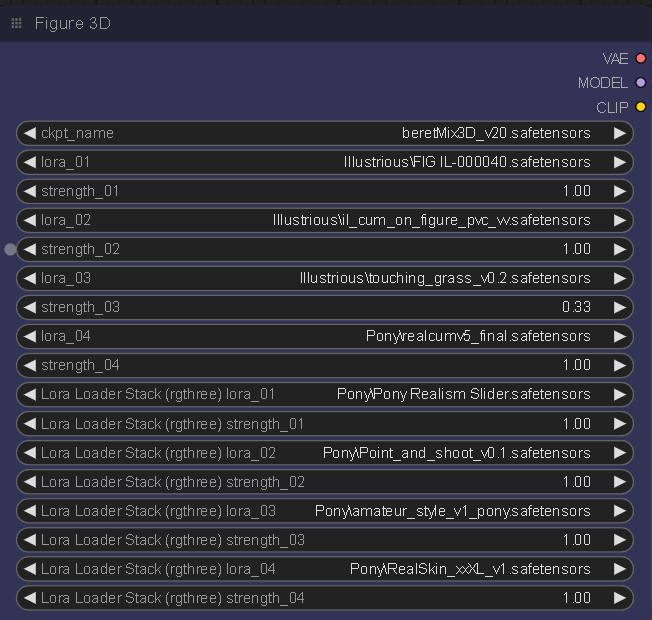Click right arrow on FIG IL-000040 lora row
Screen dimensions: 652x620
click(620, 162)
